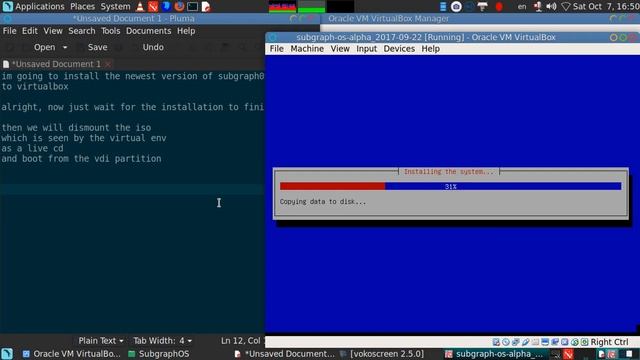Click VirtualBox keyboard capture arrow icon
Screen dimensions: 640x360
tap(584, 342)
